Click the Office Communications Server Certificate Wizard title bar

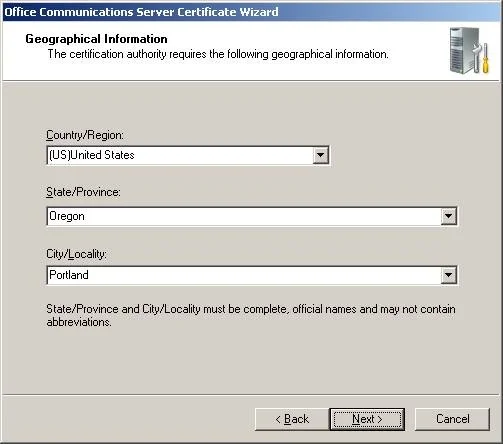(251, 12)
